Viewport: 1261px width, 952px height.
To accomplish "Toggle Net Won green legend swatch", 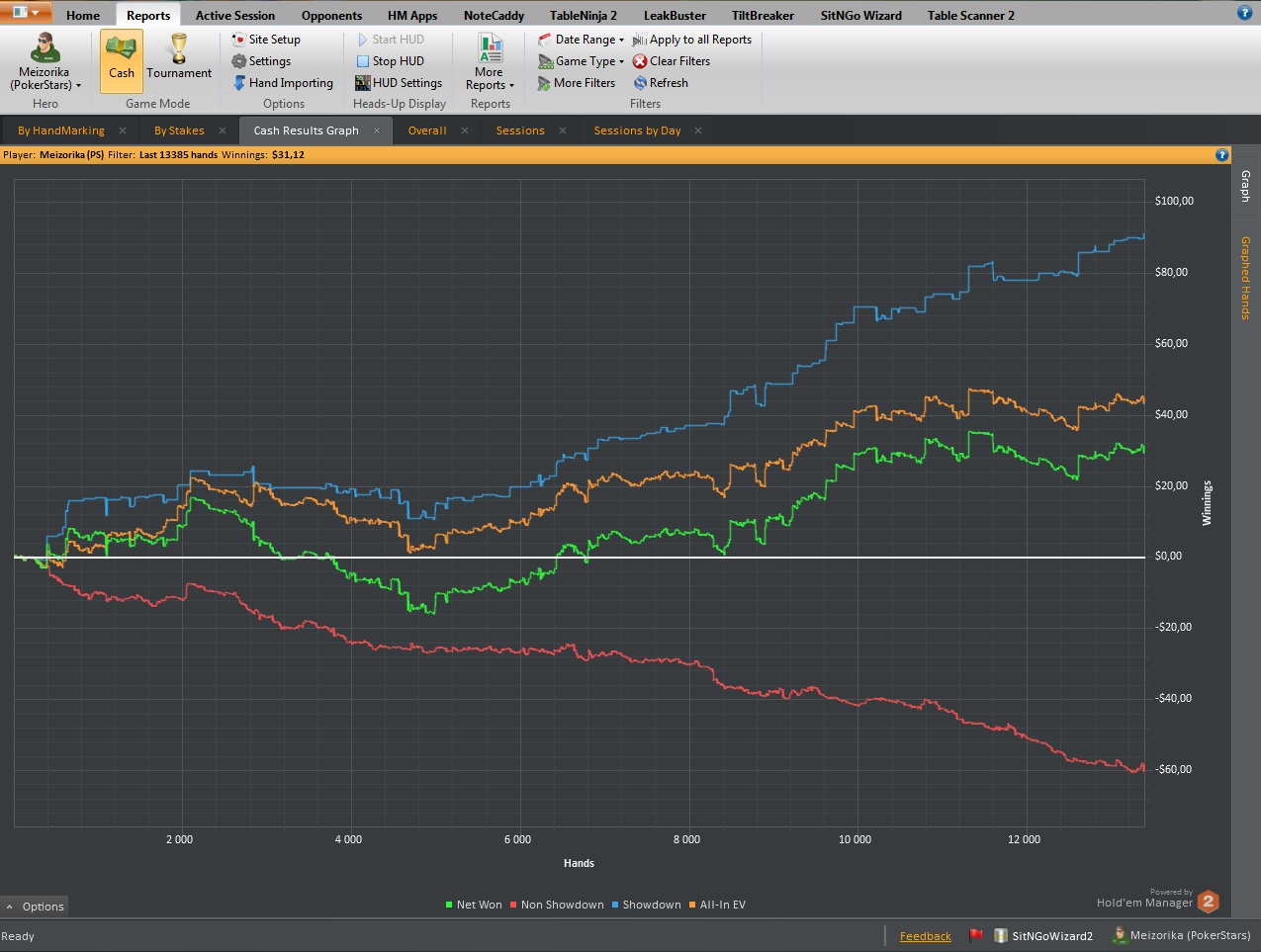I will (449, 905).
